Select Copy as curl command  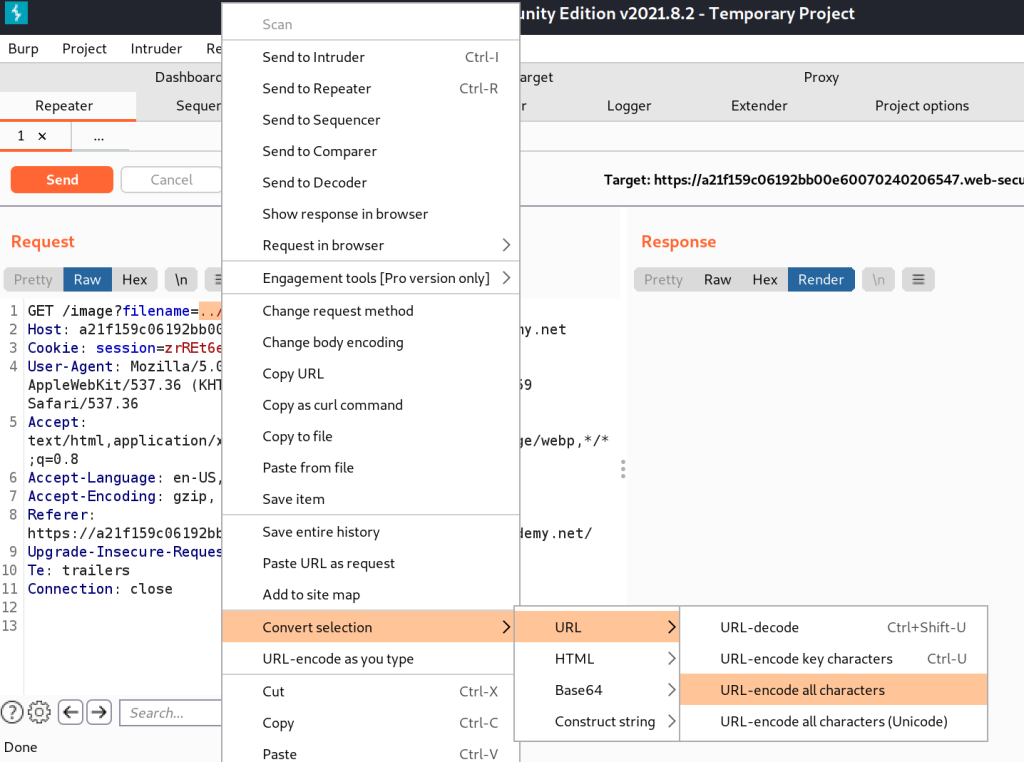pyautogui.click(x=332, y=405)
